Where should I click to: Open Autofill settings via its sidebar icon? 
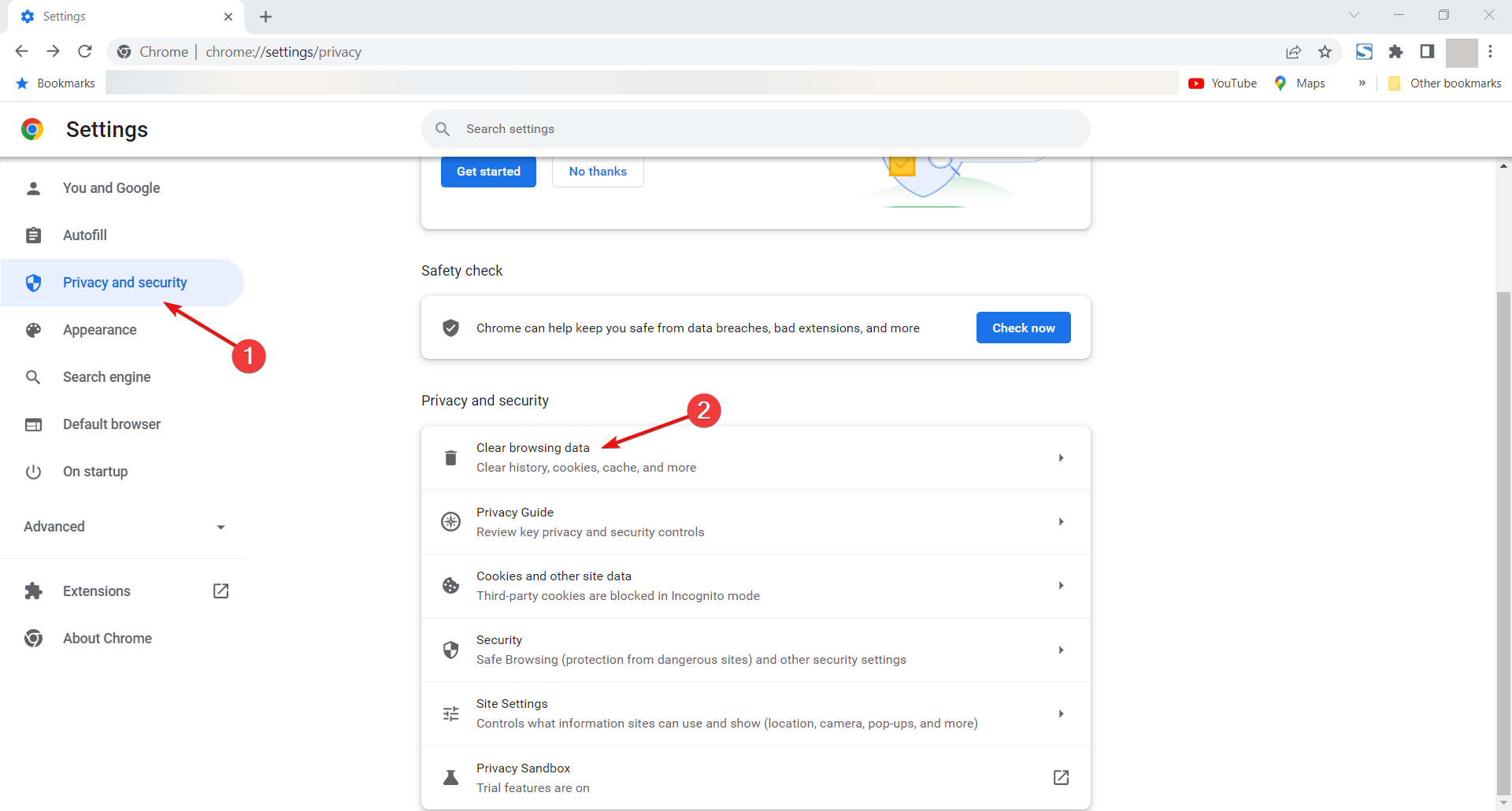[x=33, y=235]
